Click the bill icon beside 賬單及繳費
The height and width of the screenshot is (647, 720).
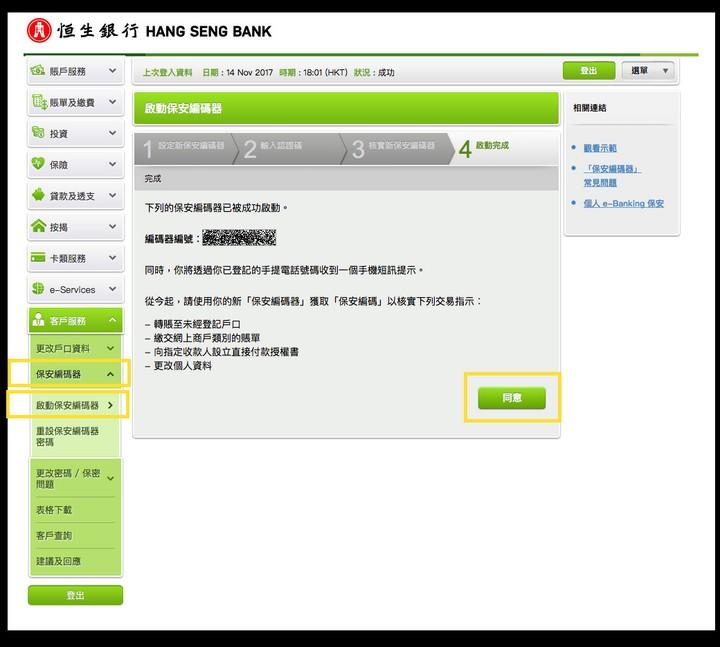click(x=39, y=102)
